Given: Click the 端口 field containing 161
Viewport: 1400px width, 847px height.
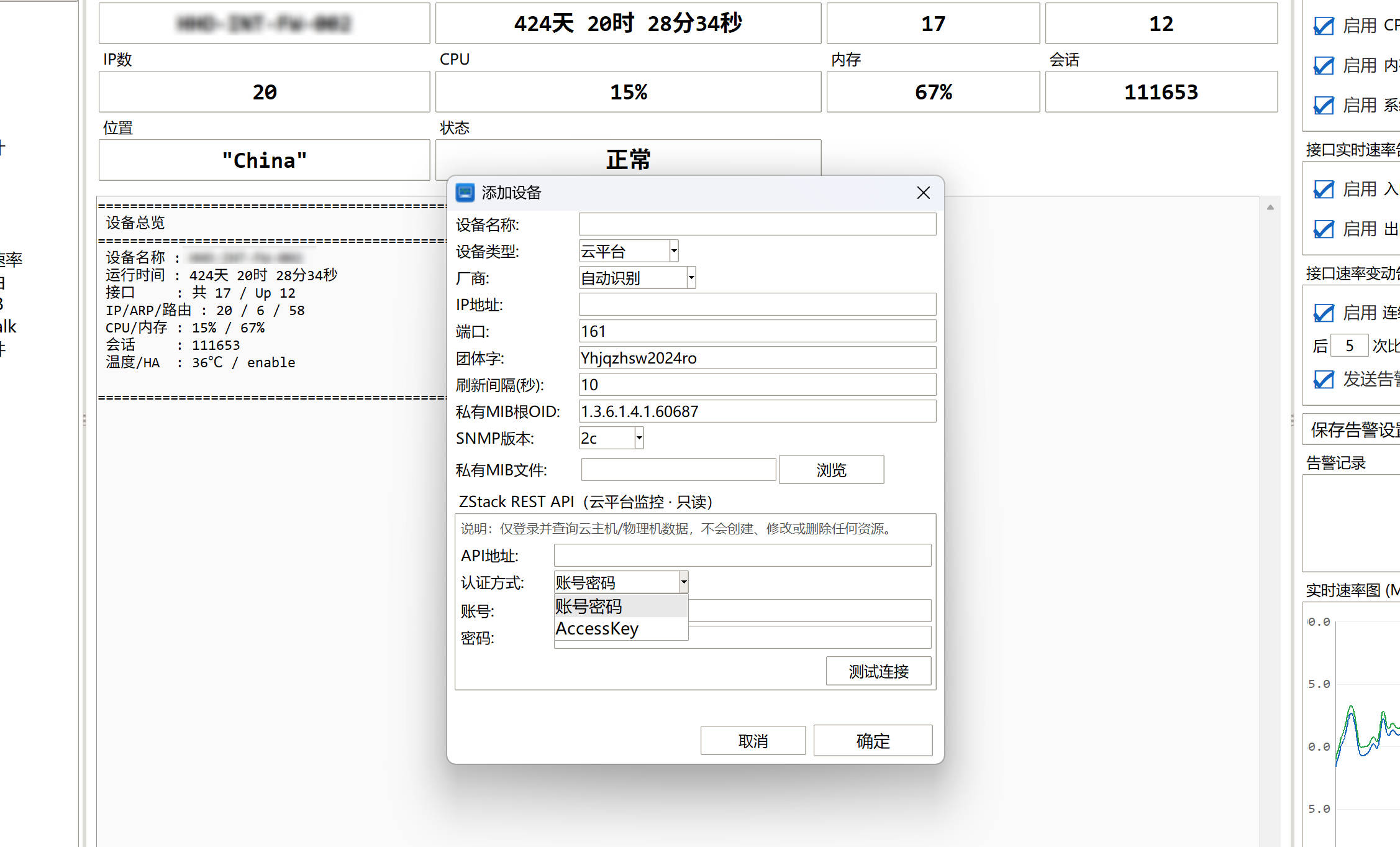Looking at the screenshot, I should (x=757, y=331).
